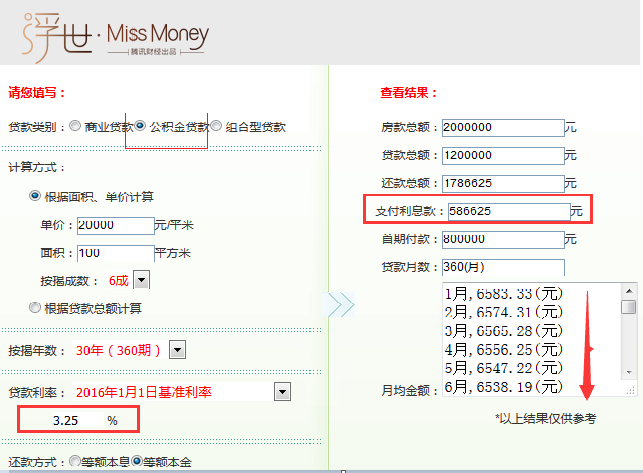
Task: Click the monthly payment list scrollbar thumb
Action: coord(628,308)
